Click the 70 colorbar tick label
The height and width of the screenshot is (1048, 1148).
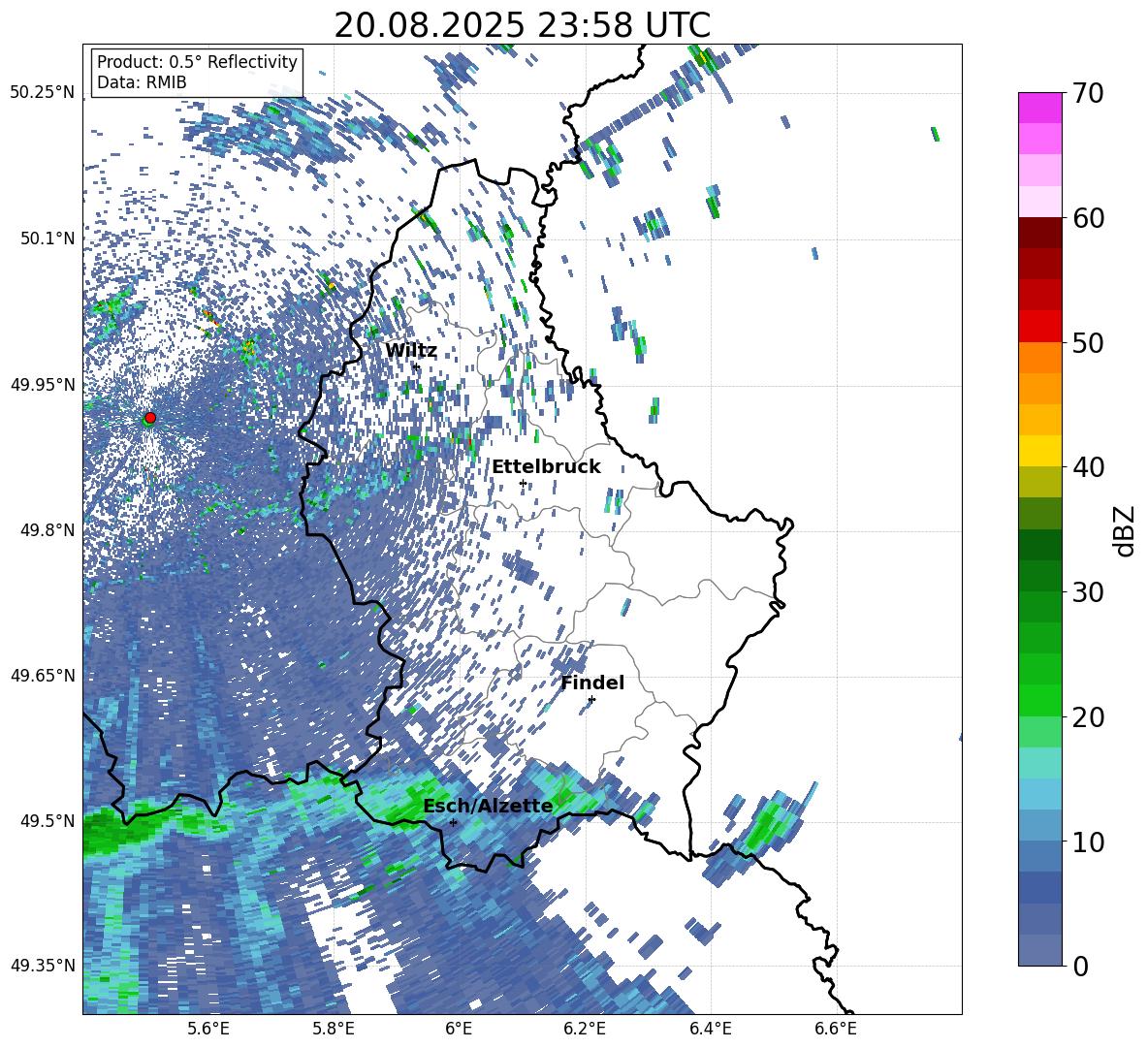tap(1088, 93)
